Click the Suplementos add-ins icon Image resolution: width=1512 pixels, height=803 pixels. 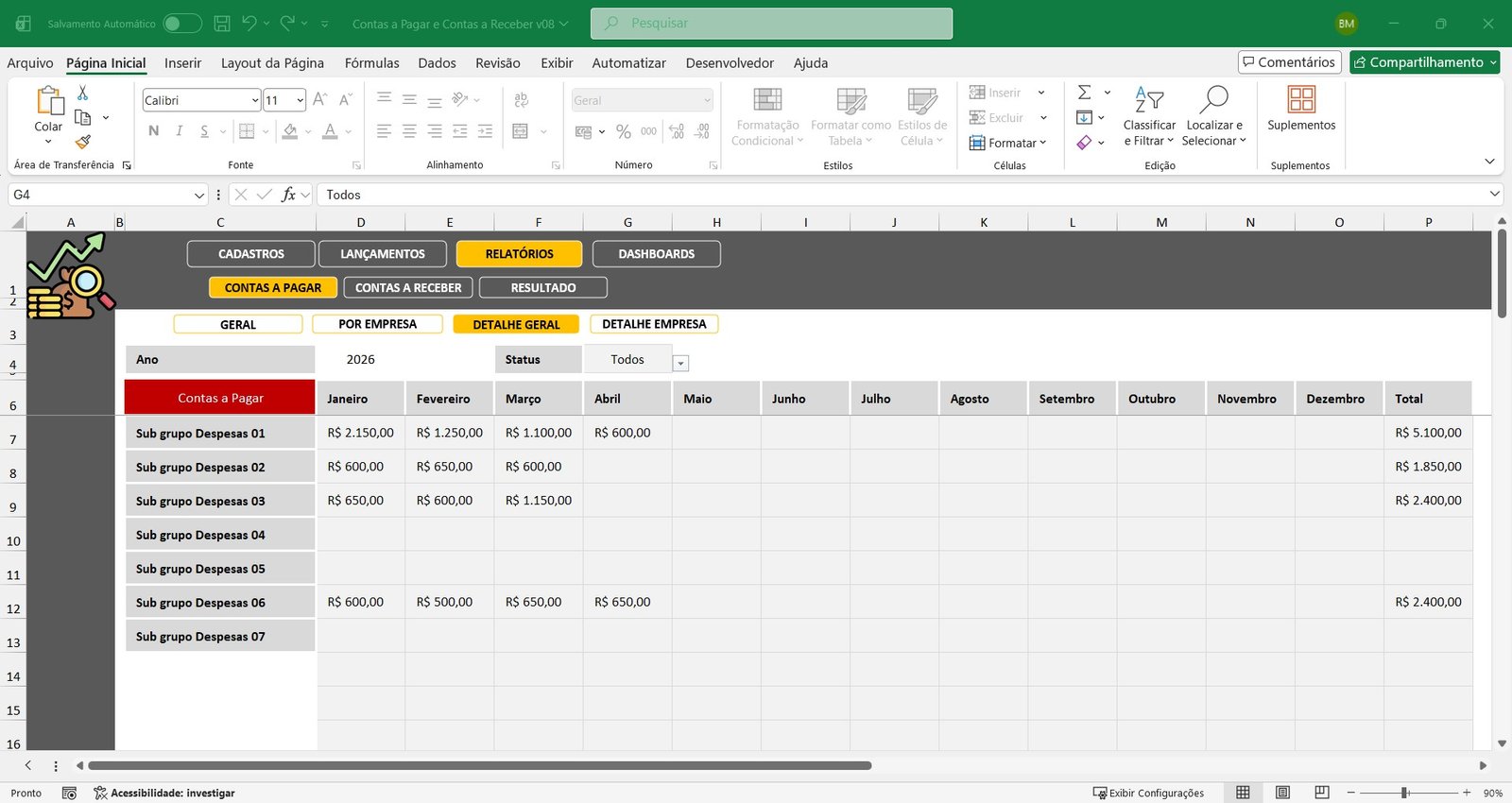click(1300, 100)
